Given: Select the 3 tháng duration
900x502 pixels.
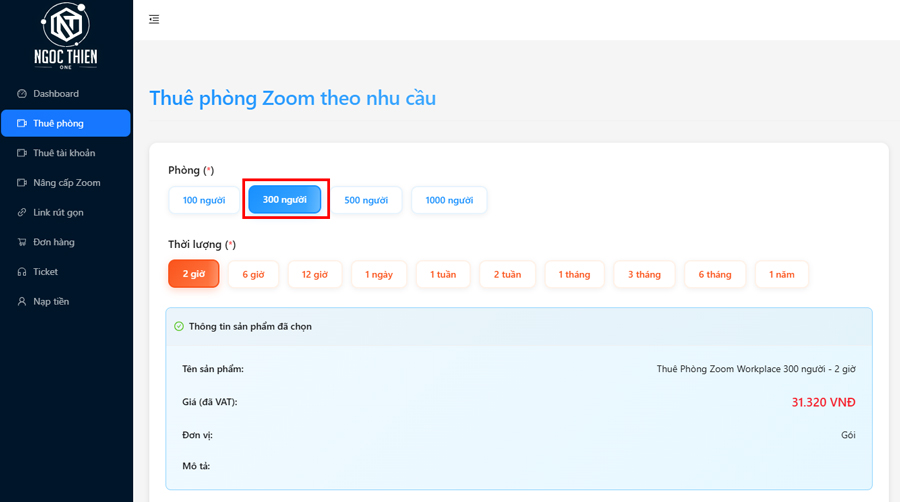Looking at the screenshot, I should [x=644, y=274].
